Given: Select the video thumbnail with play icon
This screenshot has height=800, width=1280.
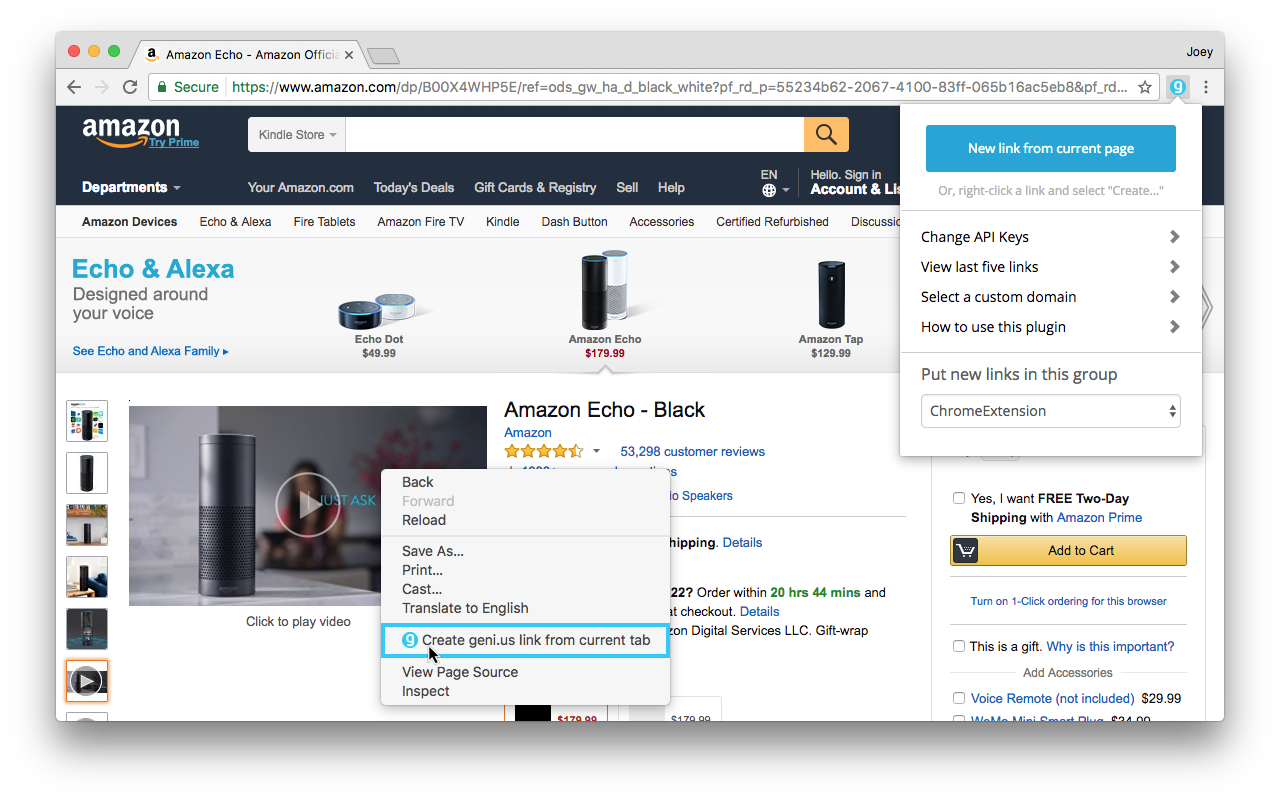Looking at the screenshot, I should coord(87,681).
